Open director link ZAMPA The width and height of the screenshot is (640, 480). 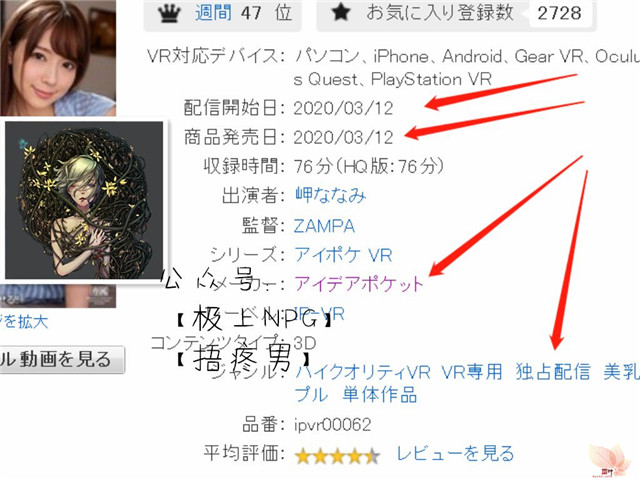coord(324,226)
